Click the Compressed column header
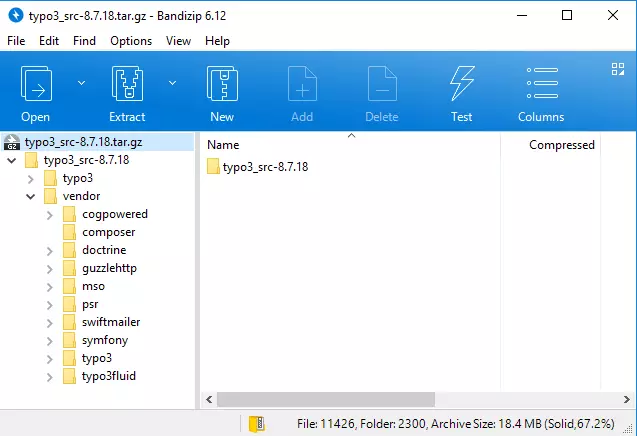 click(x=561, y=145)
